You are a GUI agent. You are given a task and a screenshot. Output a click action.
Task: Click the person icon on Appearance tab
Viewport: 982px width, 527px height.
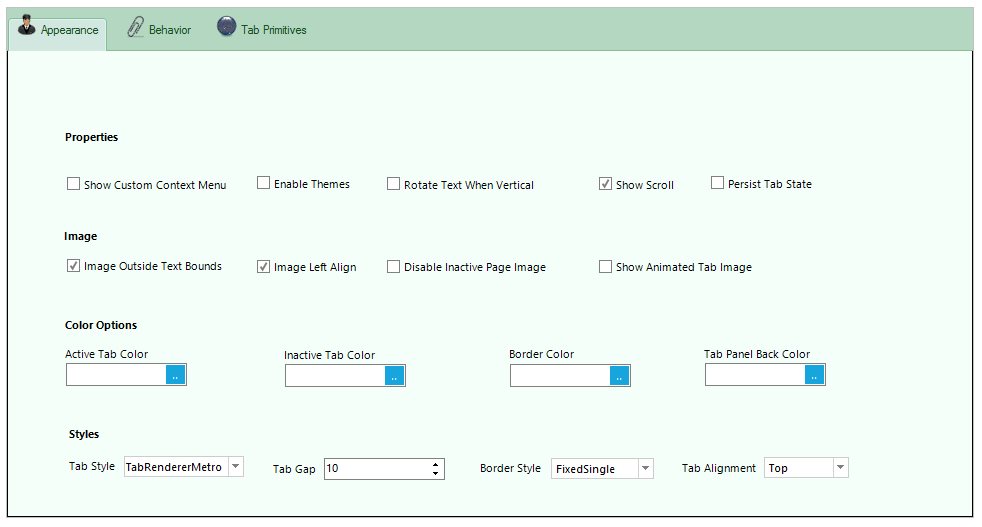click(27, 28)
